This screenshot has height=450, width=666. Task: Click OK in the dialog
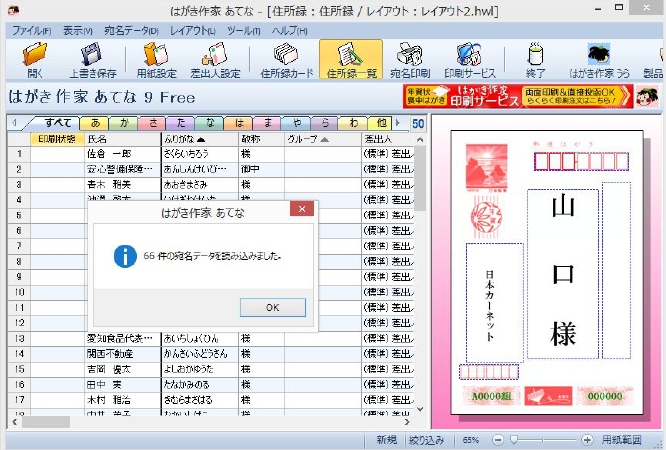point(273,307)
